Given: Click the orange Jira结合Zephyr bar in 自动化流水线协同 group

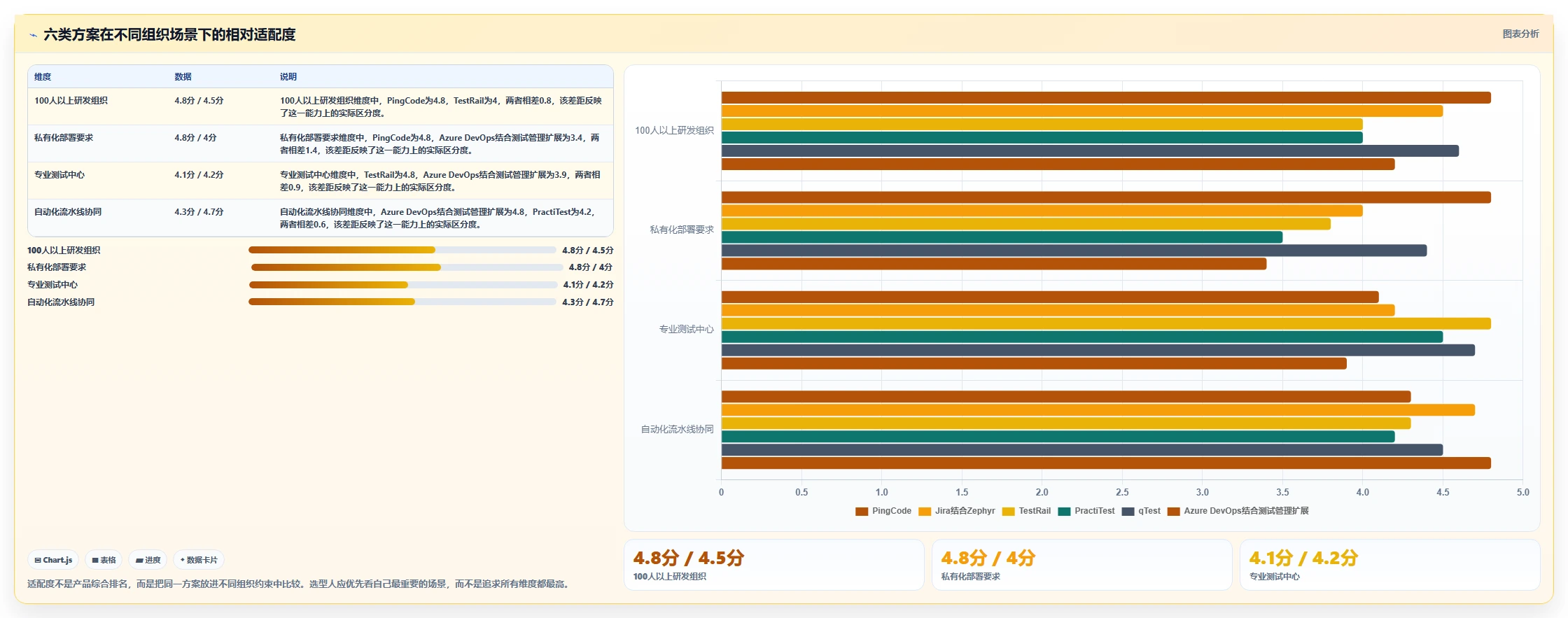Looking at the screenshot, I should (x=1098, y=410).
